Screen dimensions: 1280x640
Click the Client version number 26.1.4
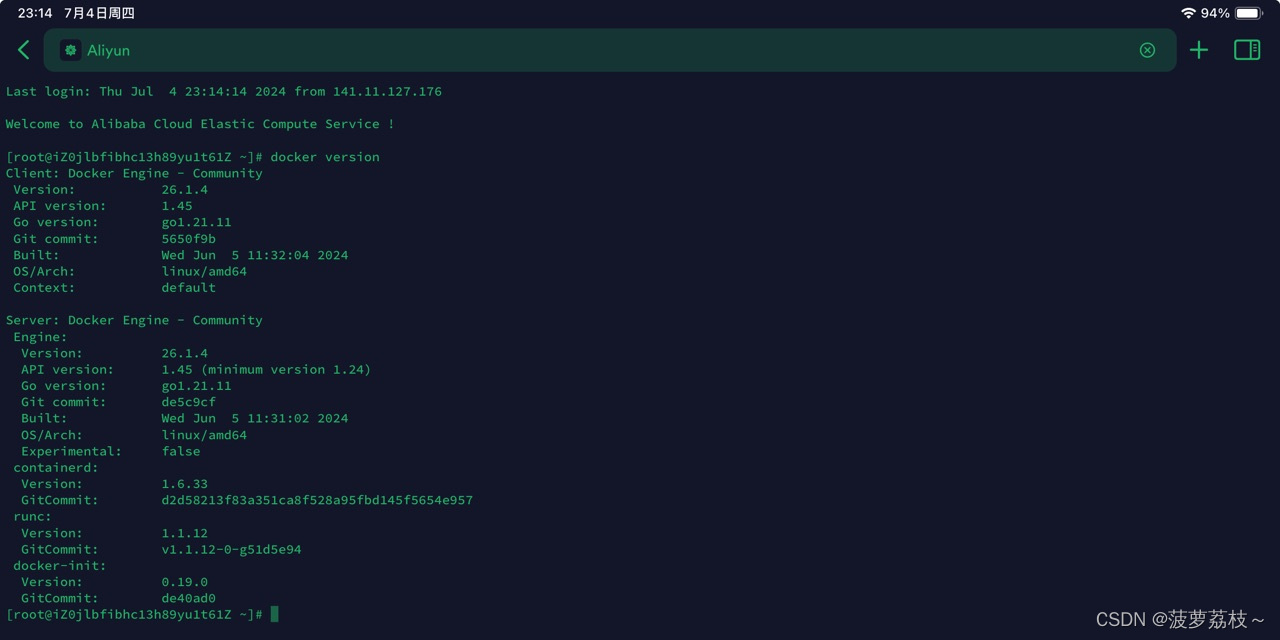pos(184,189)
